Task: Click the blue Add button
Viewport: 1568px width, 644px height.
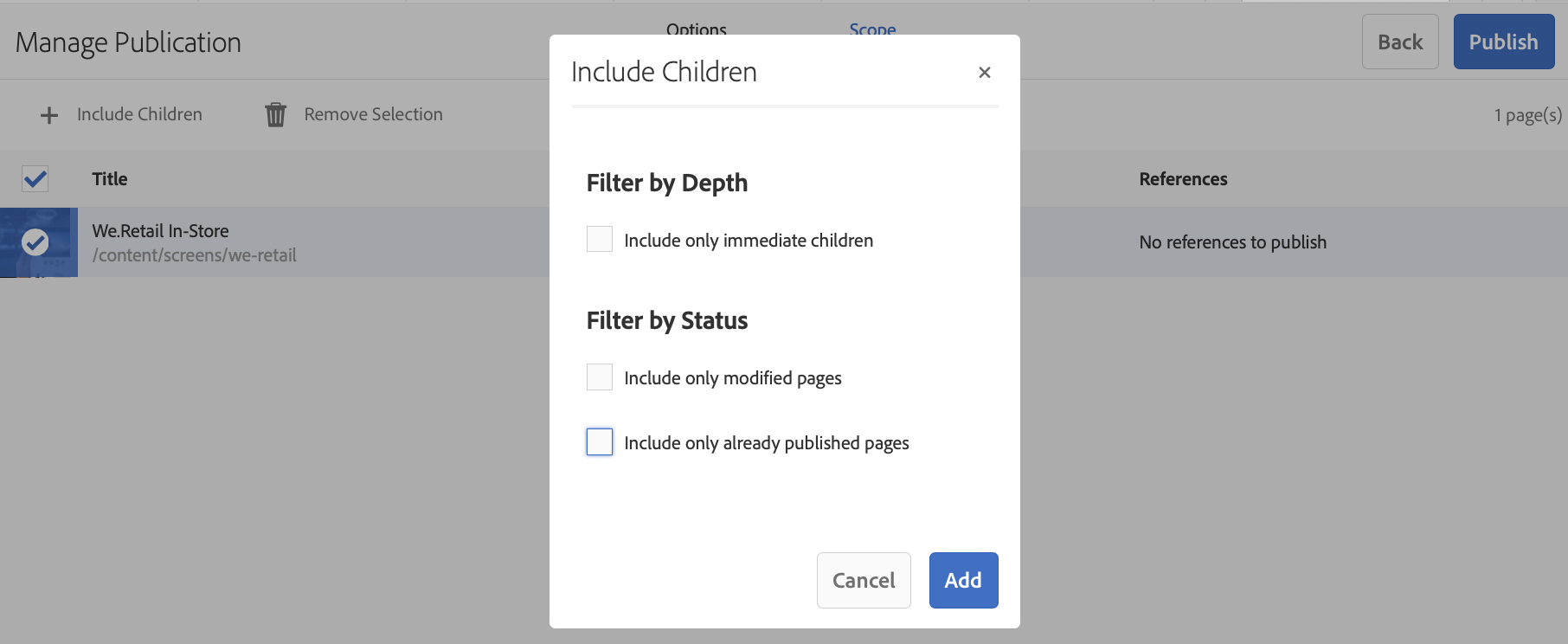Action: click(x=963, y=580)
